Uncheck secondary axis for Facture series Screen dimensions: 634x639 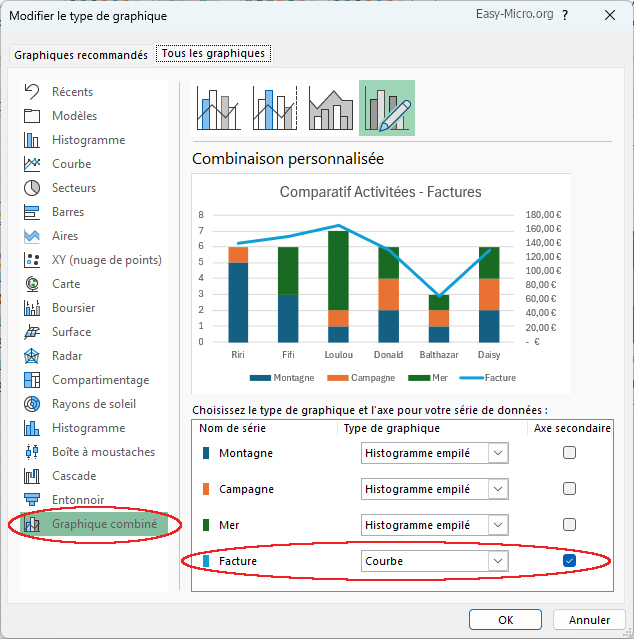569,560
